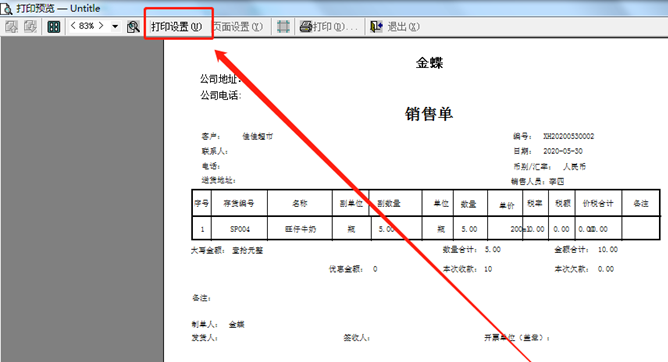Screen dimensions: 668x362
Task: Click the 销售单 title on the page
Action: [429, 114]
